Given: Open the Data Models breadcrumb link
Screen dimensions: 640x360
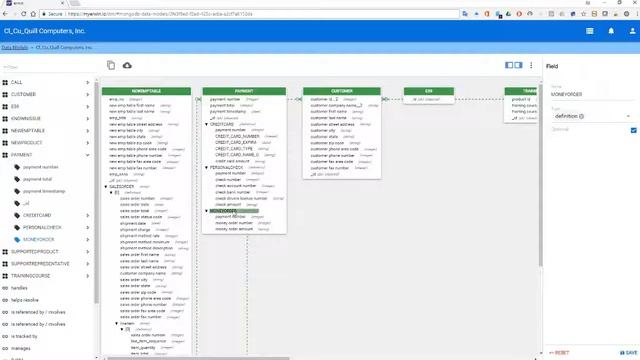Looking at the screenshot, I should click(15, 48).
